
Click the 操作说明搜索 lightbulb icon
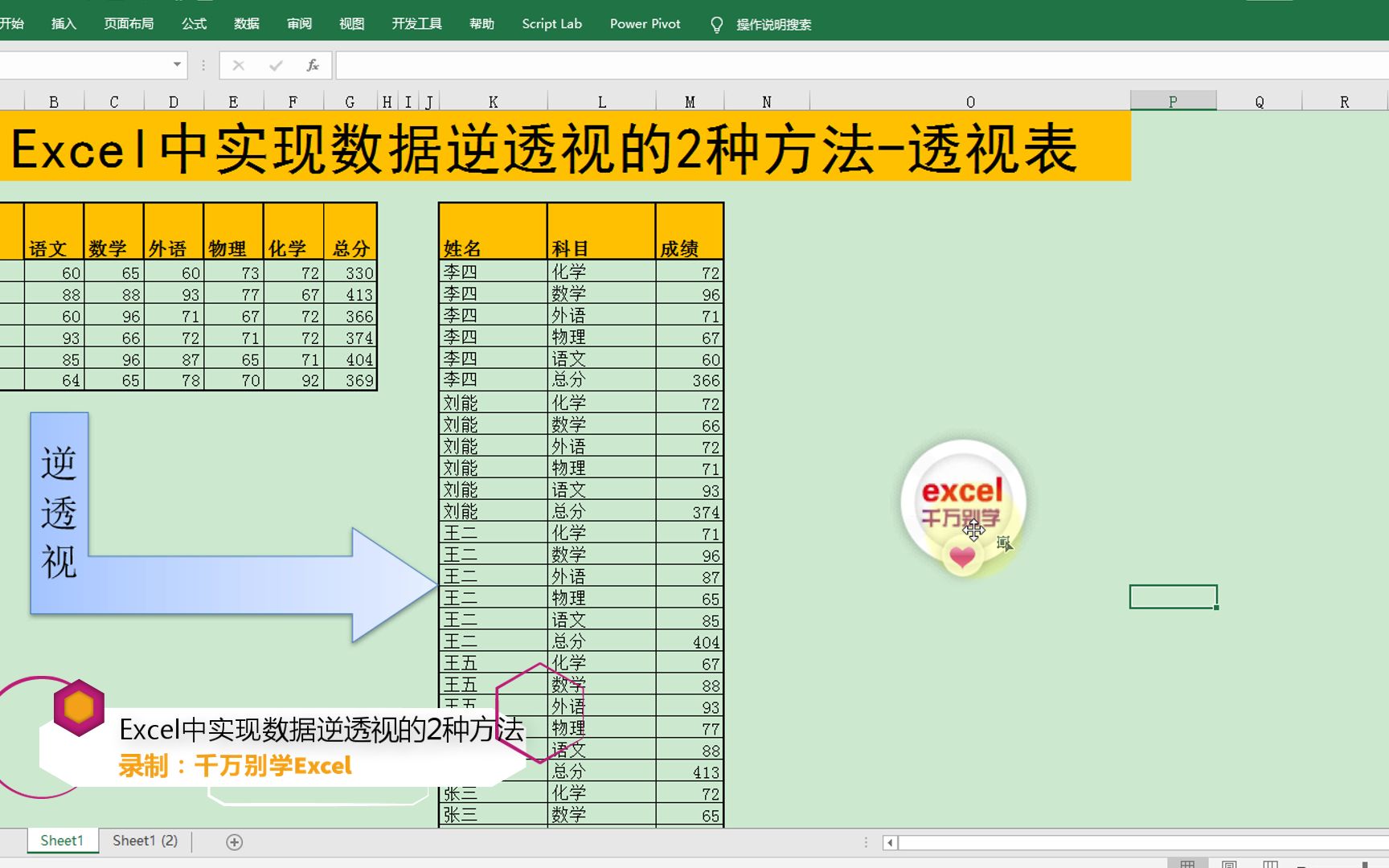point(716,24)
